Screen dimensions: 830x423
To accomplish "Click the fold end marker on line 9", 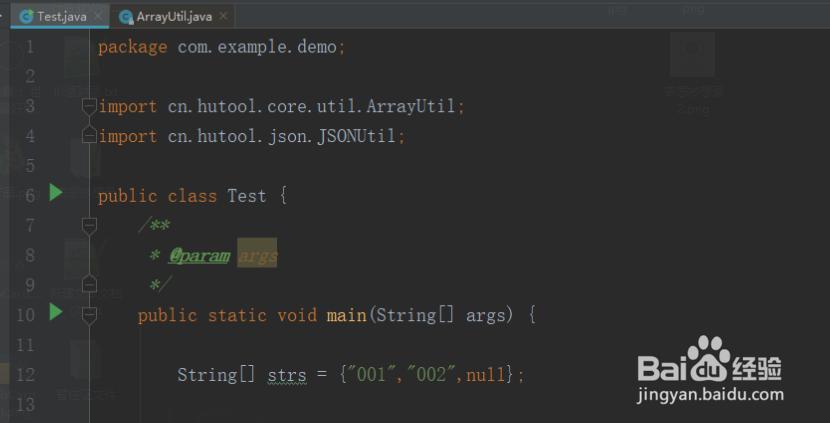I will pyautogui.click(x=89, y=284).
